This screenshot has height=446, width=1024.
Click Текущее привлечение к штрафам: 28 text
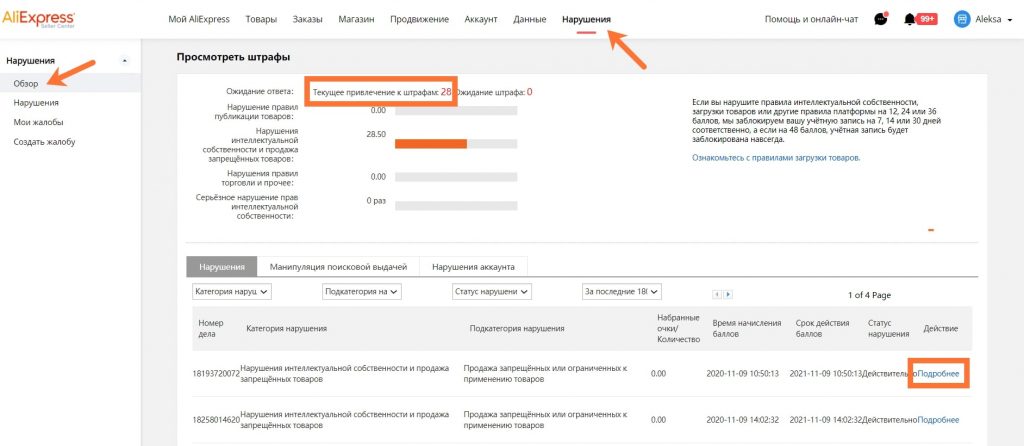click(x=382, y=92)
